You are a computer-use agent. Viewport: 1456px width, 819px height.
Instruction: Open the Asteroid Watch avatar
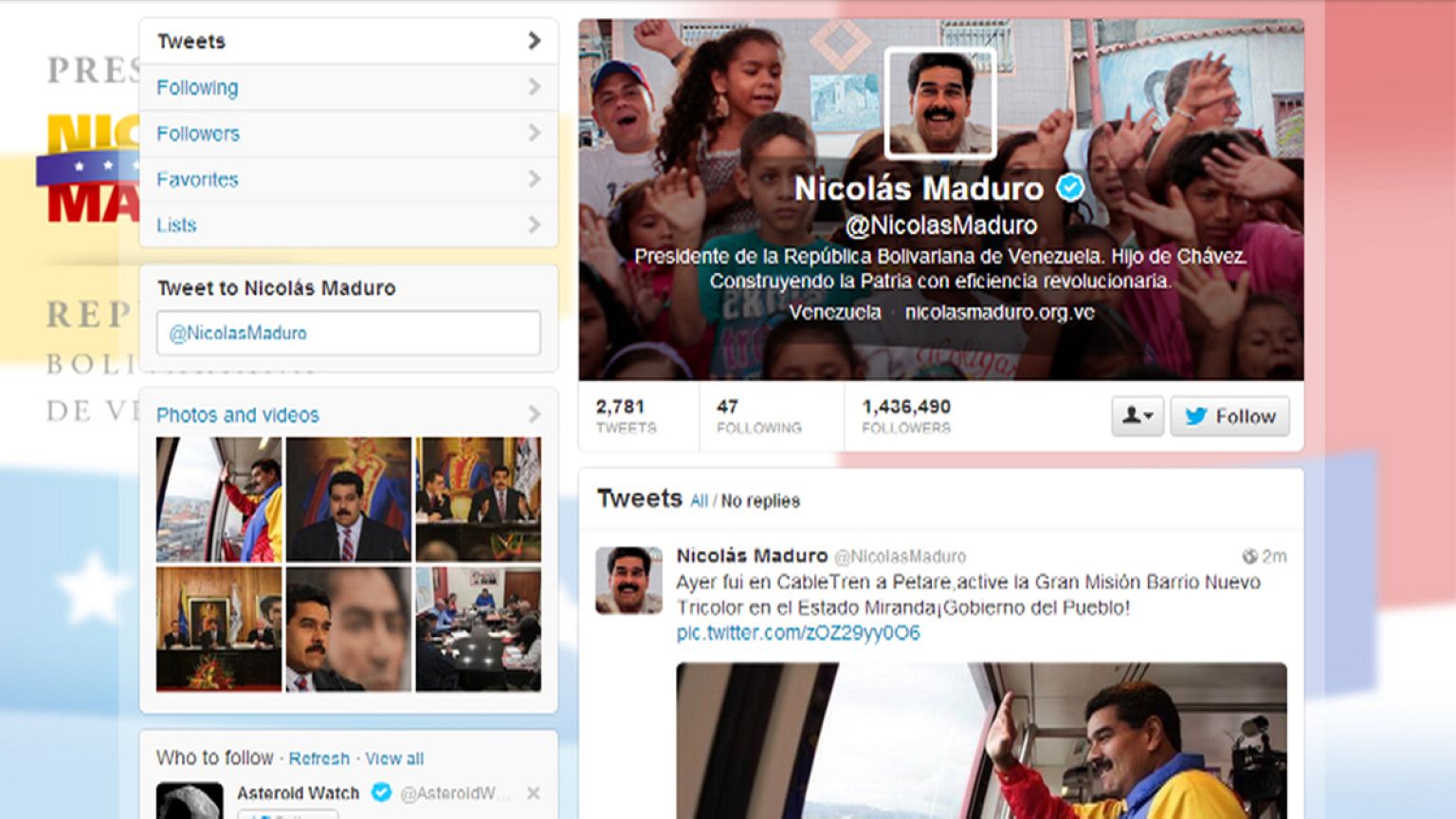pos(190,801)
